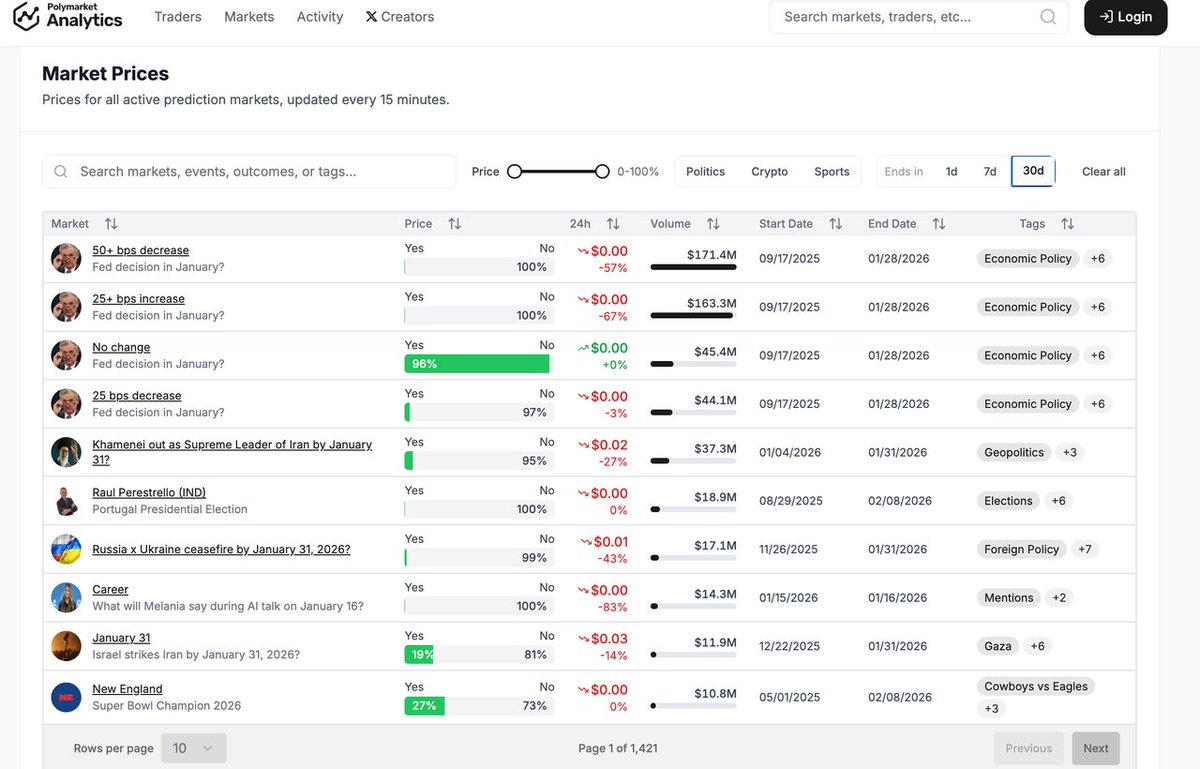This screenshot has width=1200, height=769.
Task: Click the Next page button
Action: tap(1095, 747)
